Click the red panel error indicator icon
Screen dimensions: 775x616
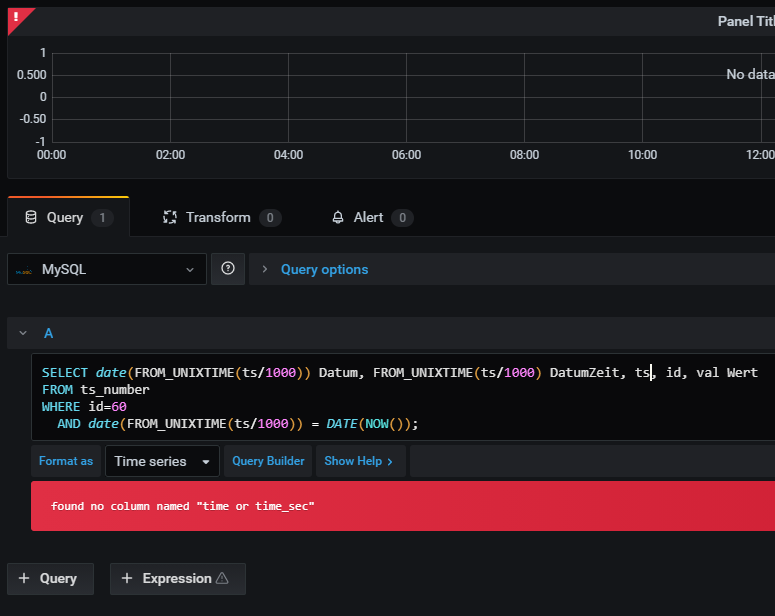[18, 17]
